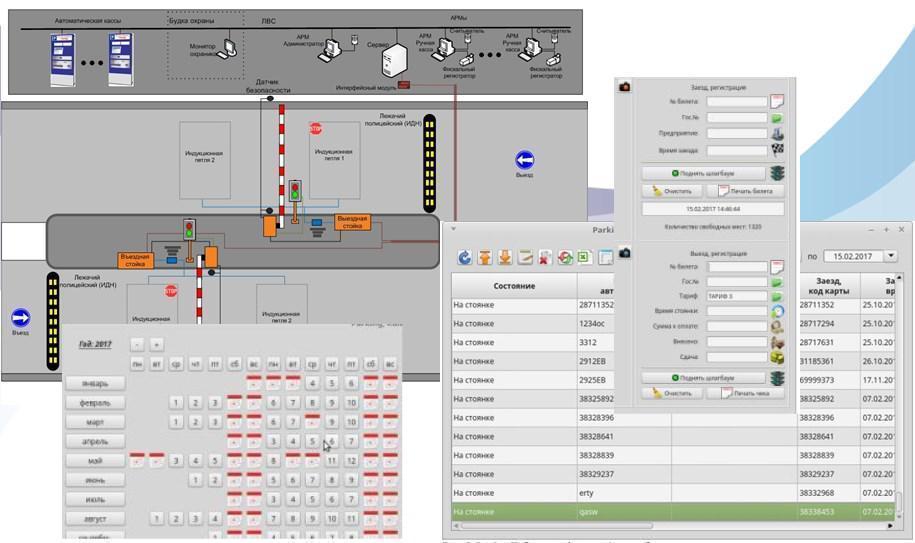
Task: Open the Тариф combo box in exit panel
Action: click(x=738, y=297)
